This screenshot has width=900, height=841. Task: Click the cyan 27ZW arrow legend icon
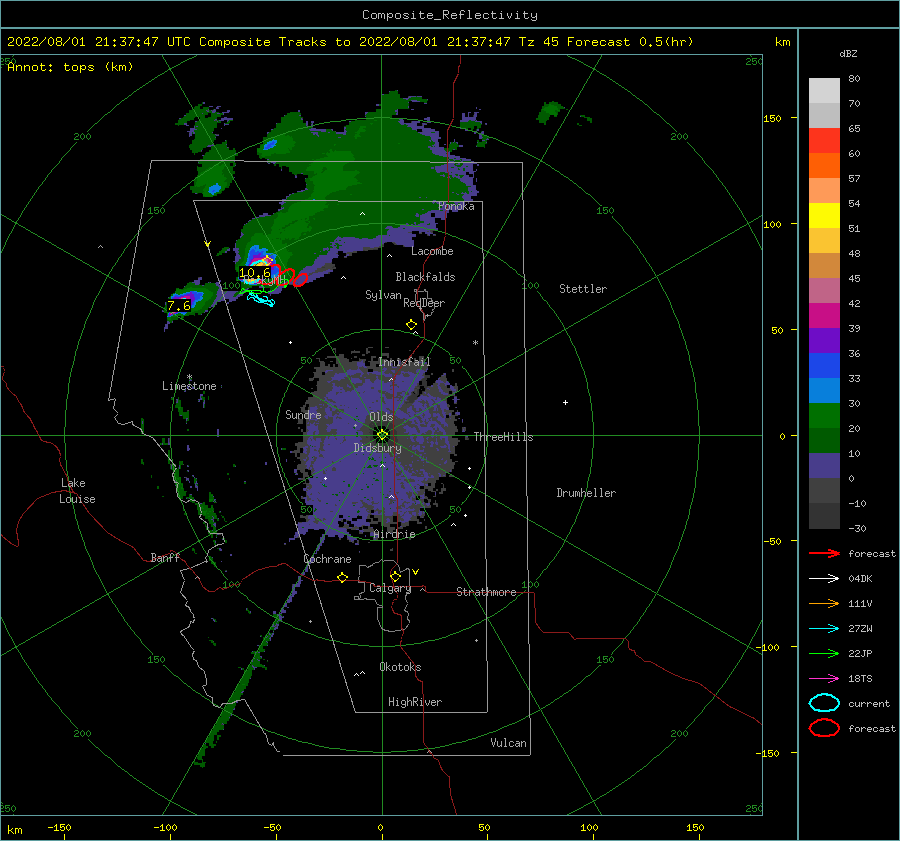coord(824,629)
